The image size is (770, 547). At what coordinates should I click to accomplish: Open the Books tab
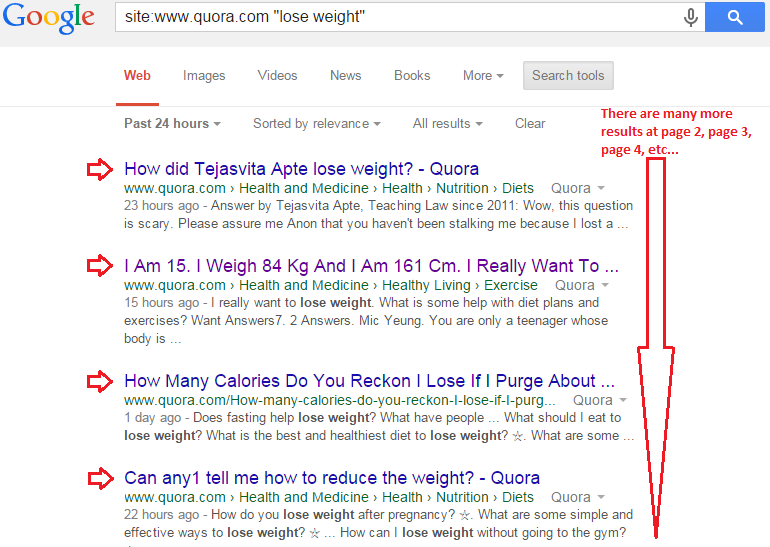click(x=412, y=76)
